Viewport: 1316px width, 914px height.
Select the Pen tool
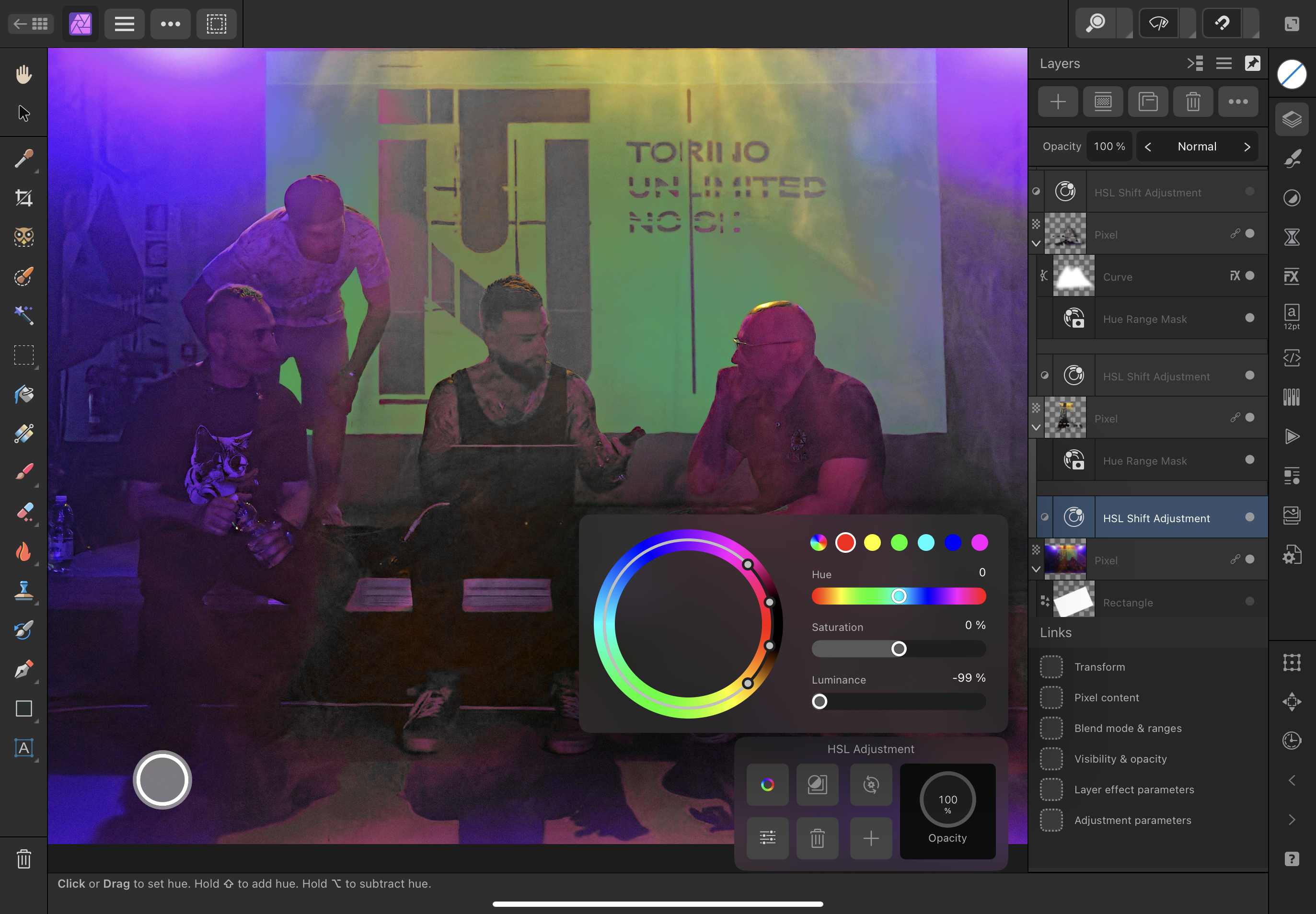(23, 669)
